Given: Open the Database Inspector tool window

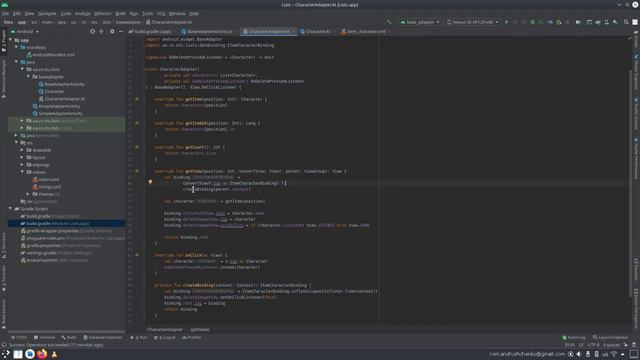Looking at the screenshot, I should point(103,338).
